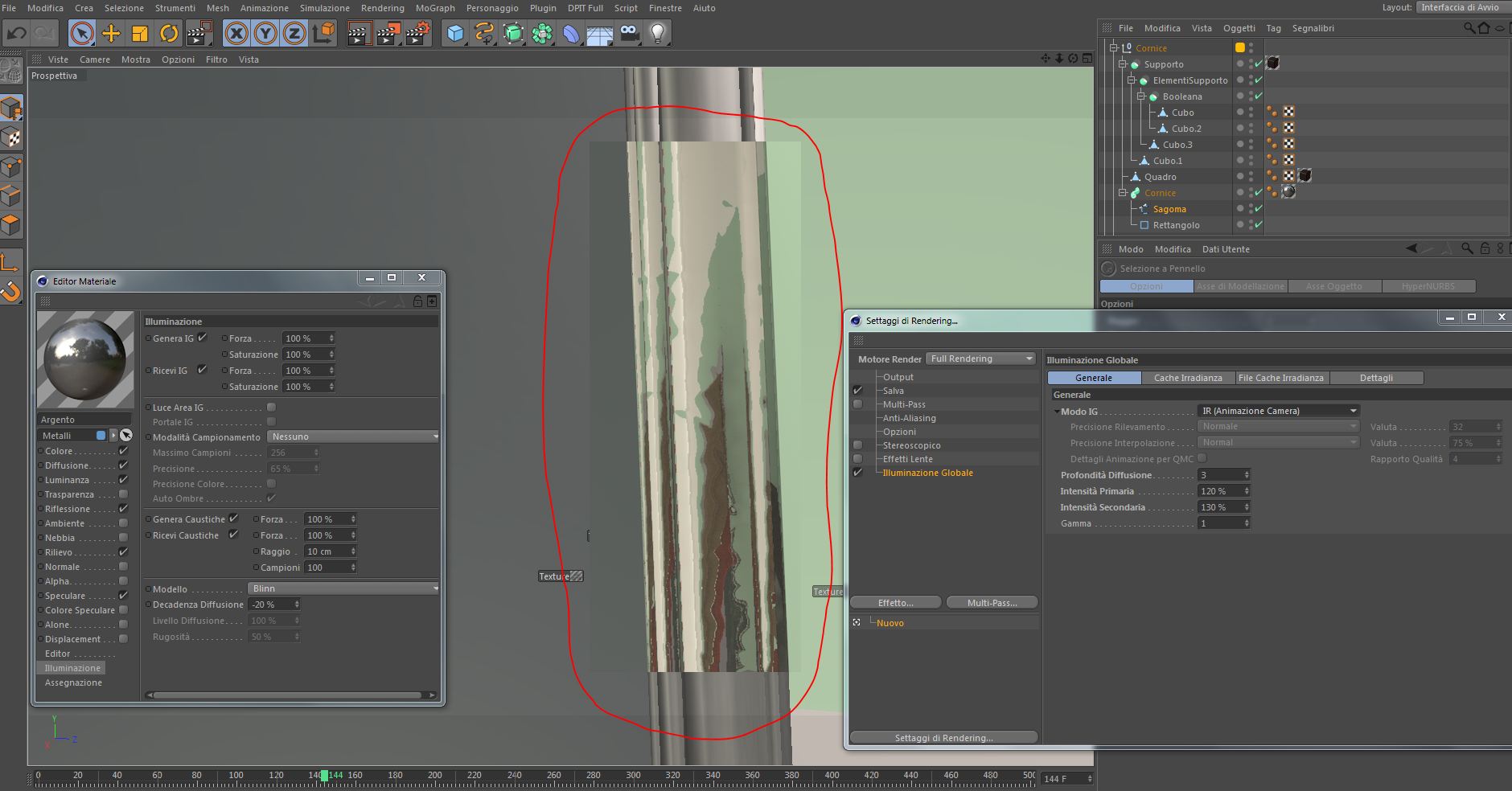Select the live selection arrow tool

point(81,33)
